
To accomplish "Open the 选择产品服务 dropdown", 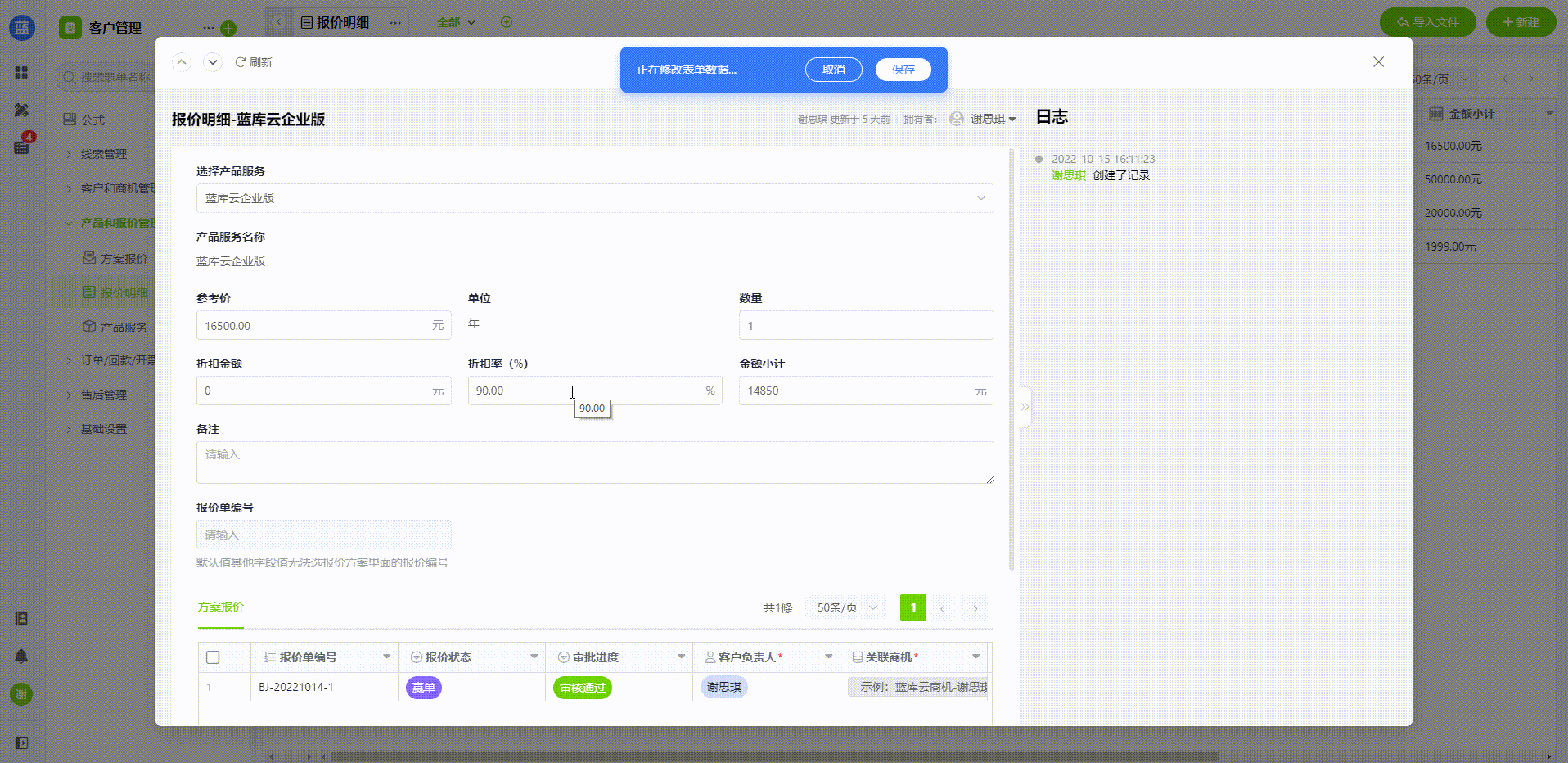I will pos(595,198).
